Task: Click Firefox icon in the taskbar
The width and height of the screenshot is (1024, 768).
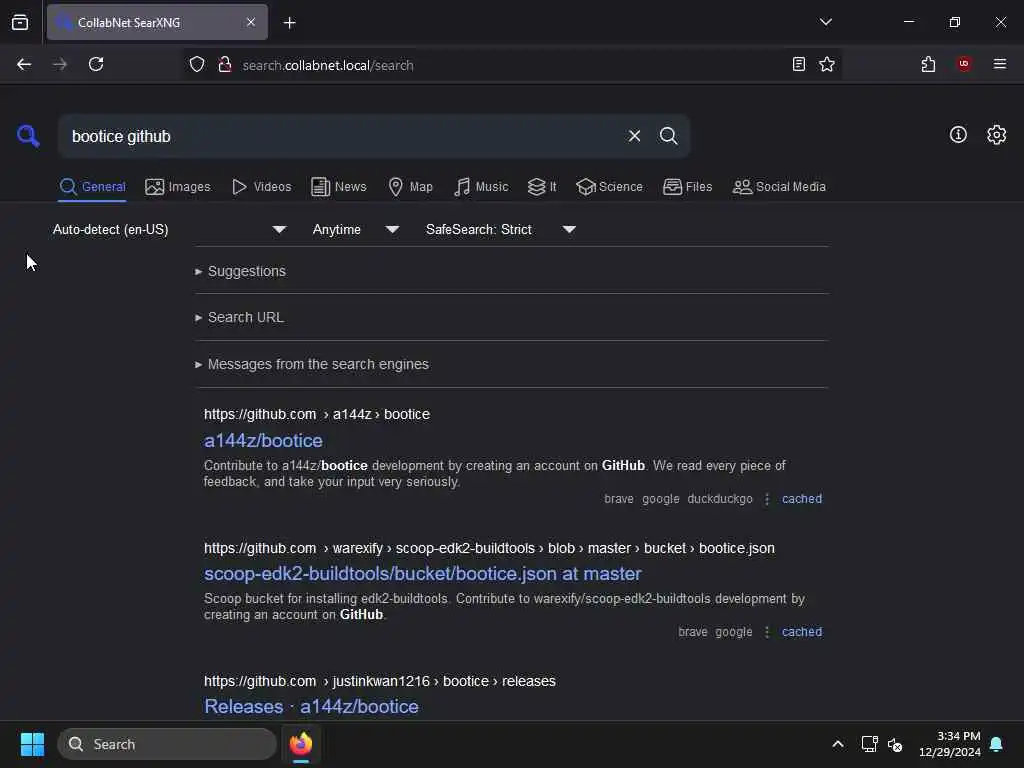Action: coord(300,744)
